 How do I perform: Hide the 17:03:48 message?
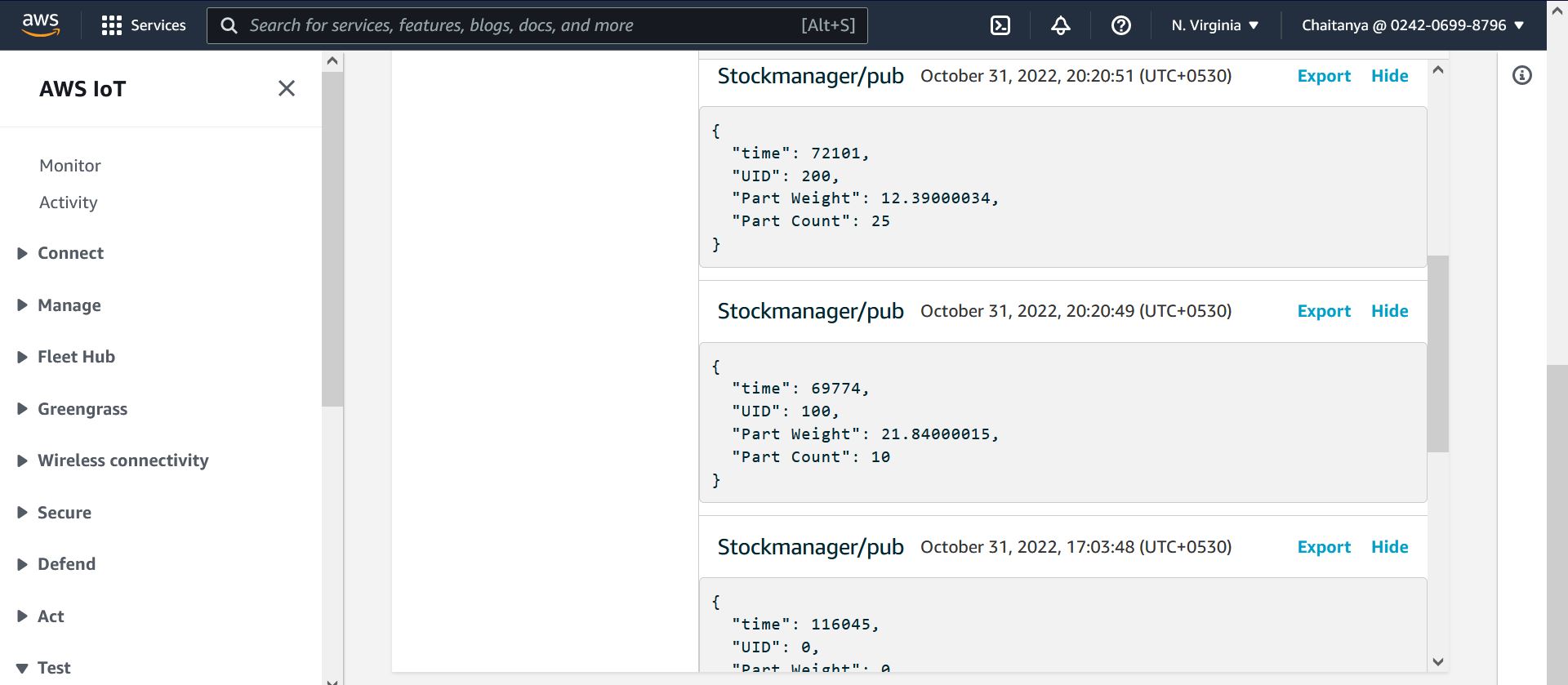1389,547
